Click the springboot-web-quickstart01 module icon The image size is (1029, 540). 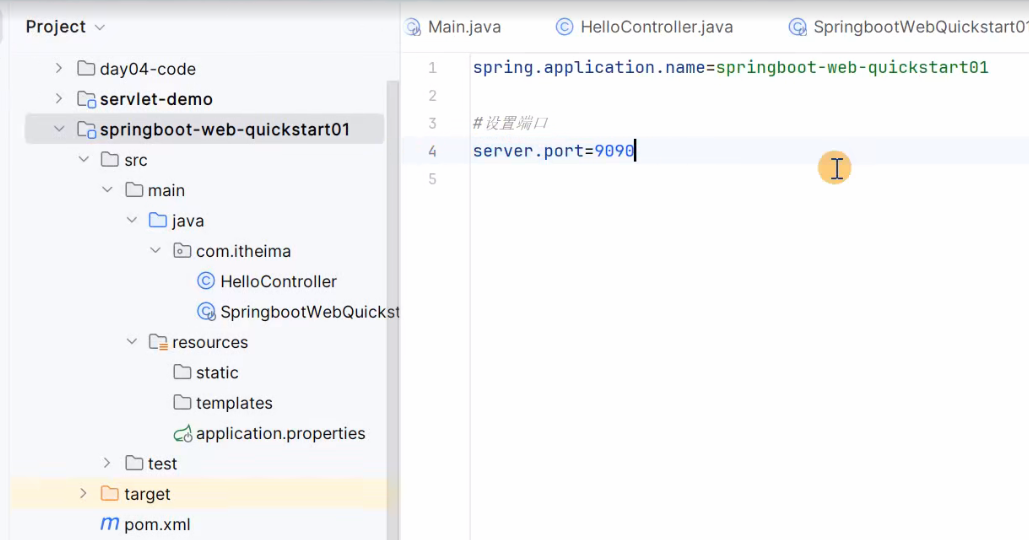(x=87, y=130)
